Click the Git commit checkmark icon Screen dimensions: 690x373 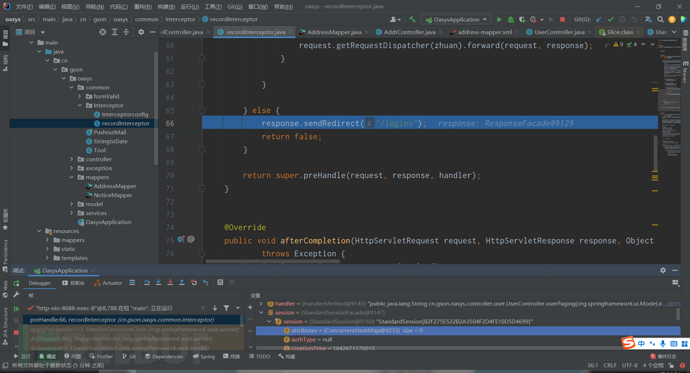[x=610, y=19]
